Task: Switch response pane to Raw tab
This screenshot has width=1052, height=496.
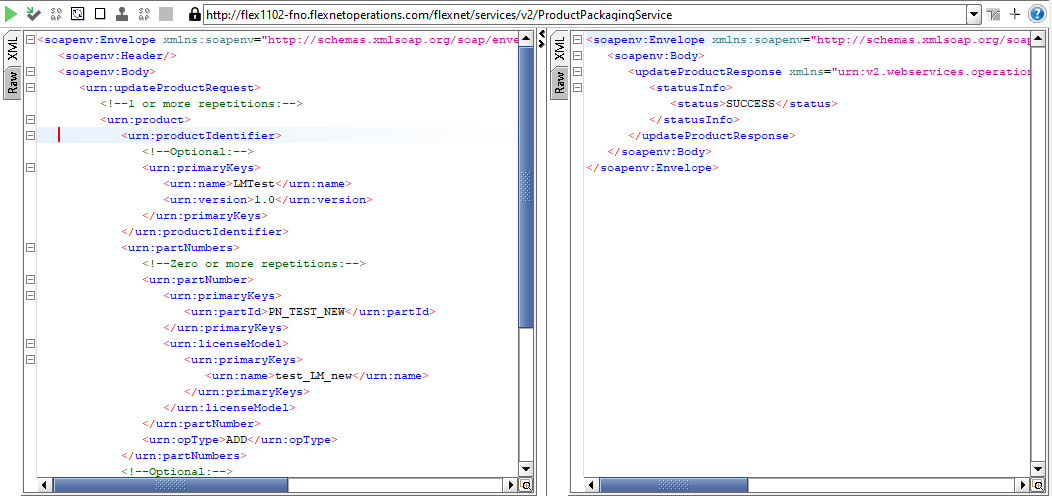Action: pos(560,83)
